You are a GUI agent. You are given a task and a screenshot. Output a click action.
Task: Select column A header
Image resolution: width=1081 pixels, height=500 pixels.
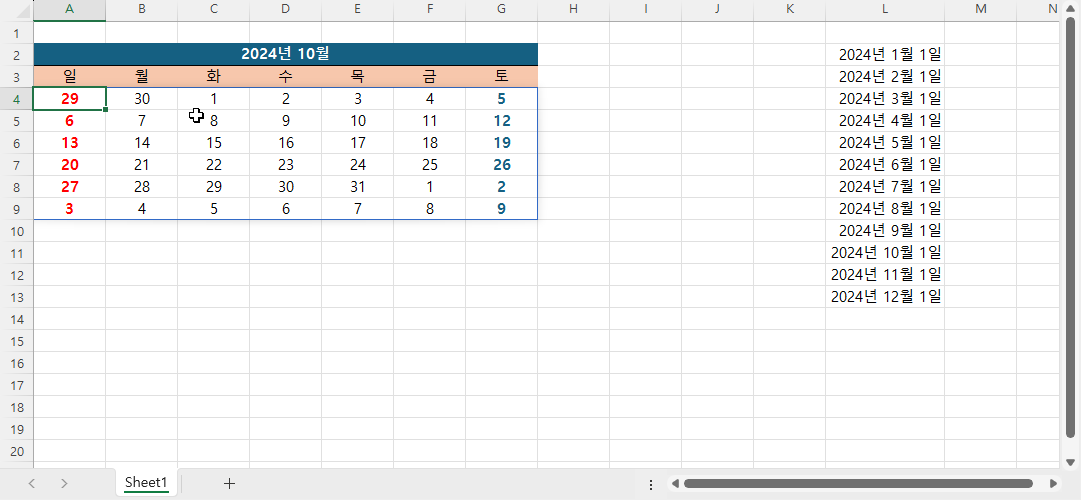(70, 10)
